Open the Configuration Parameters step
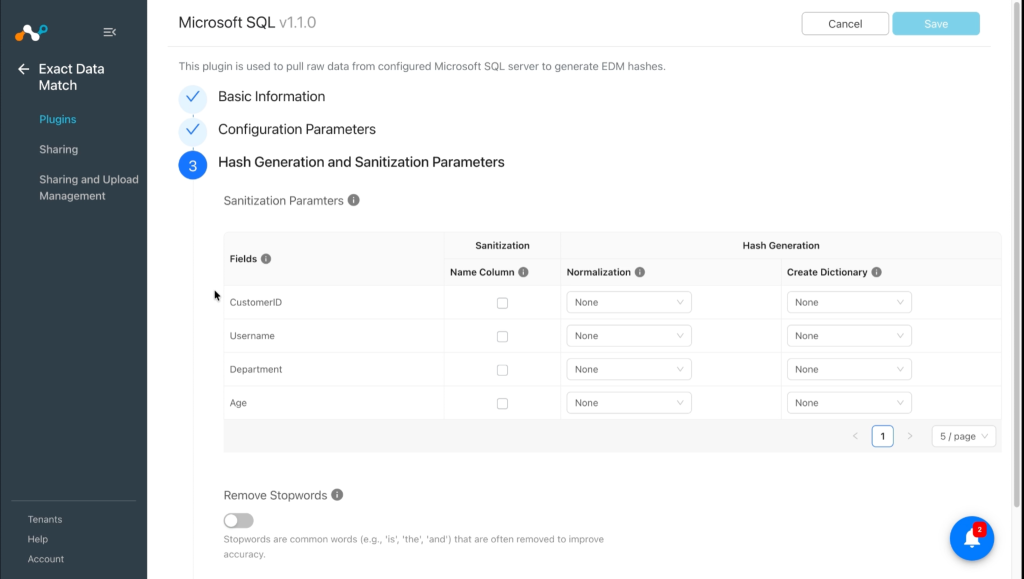 (296, 129)
